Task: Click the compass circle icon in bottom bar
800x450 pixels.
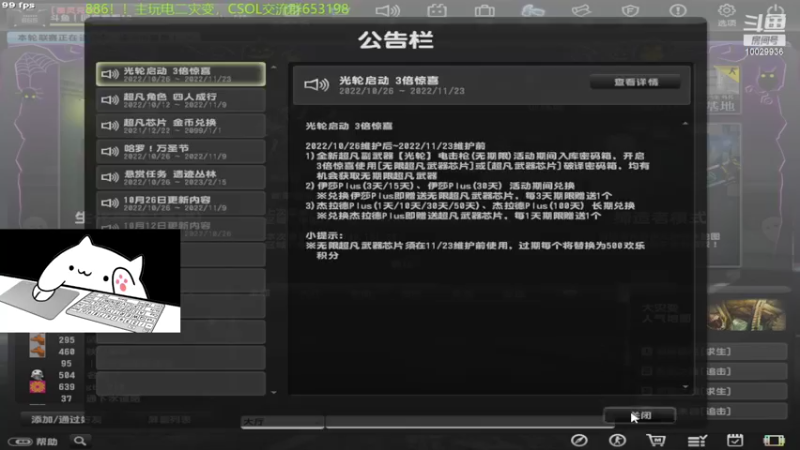Action: click(x=579, y=440)
